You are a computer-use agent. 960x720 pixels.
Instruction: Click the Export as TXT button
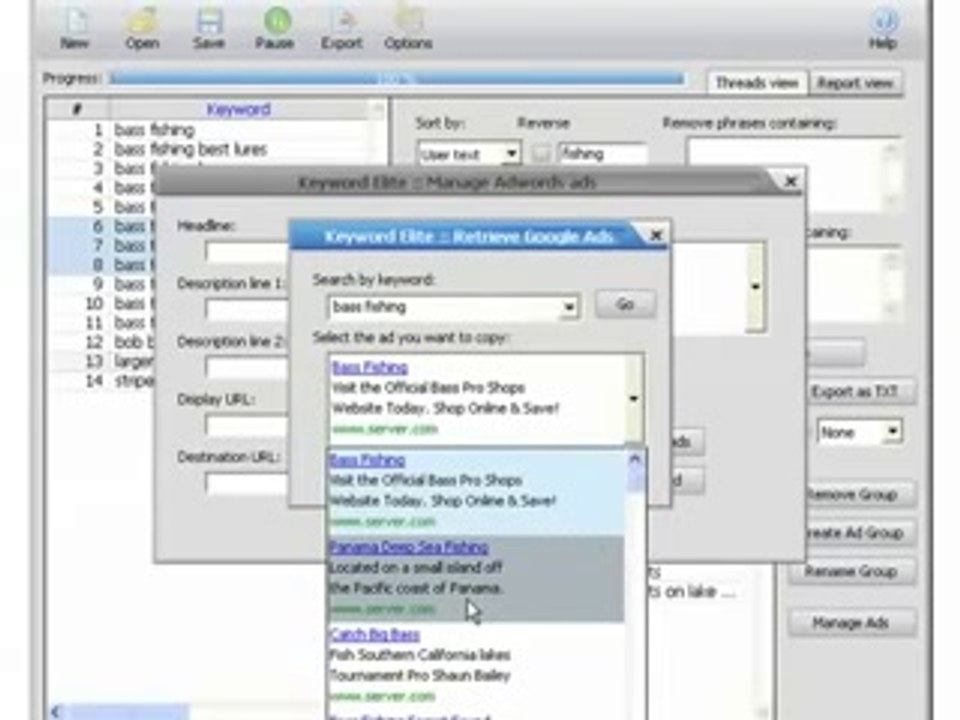click(860, 392)
